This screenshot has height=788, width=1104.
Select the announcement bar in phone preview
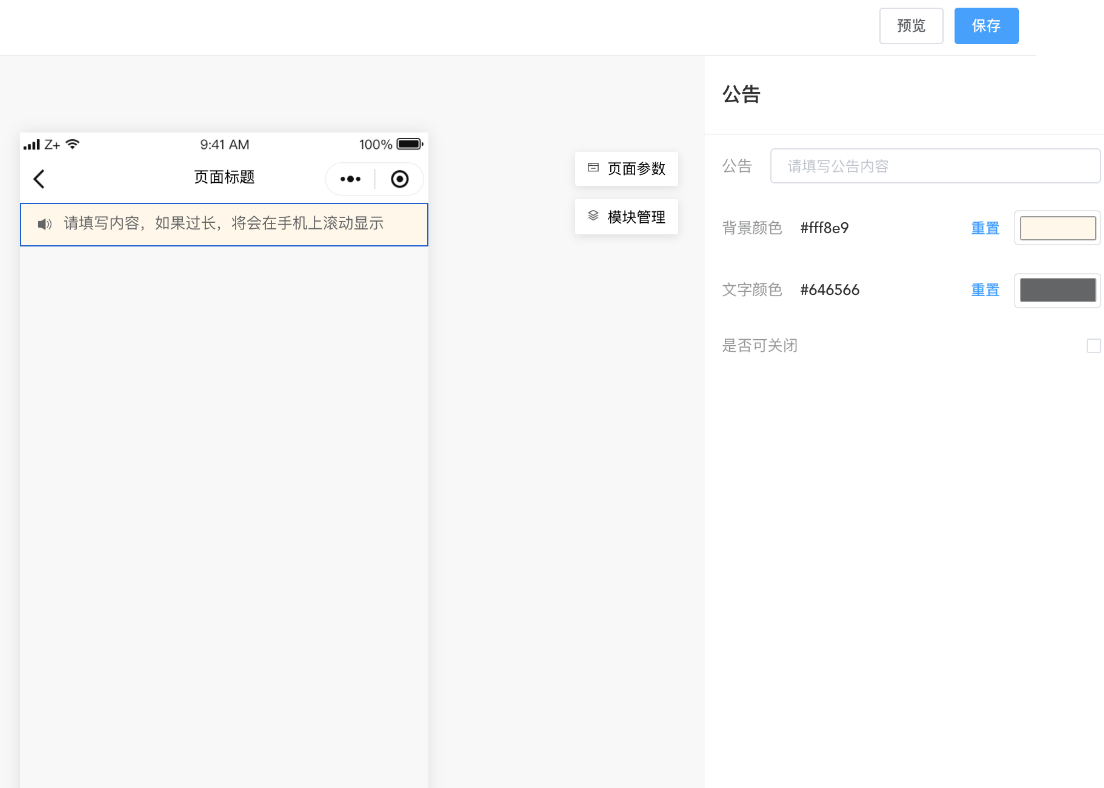click(224, 225)
